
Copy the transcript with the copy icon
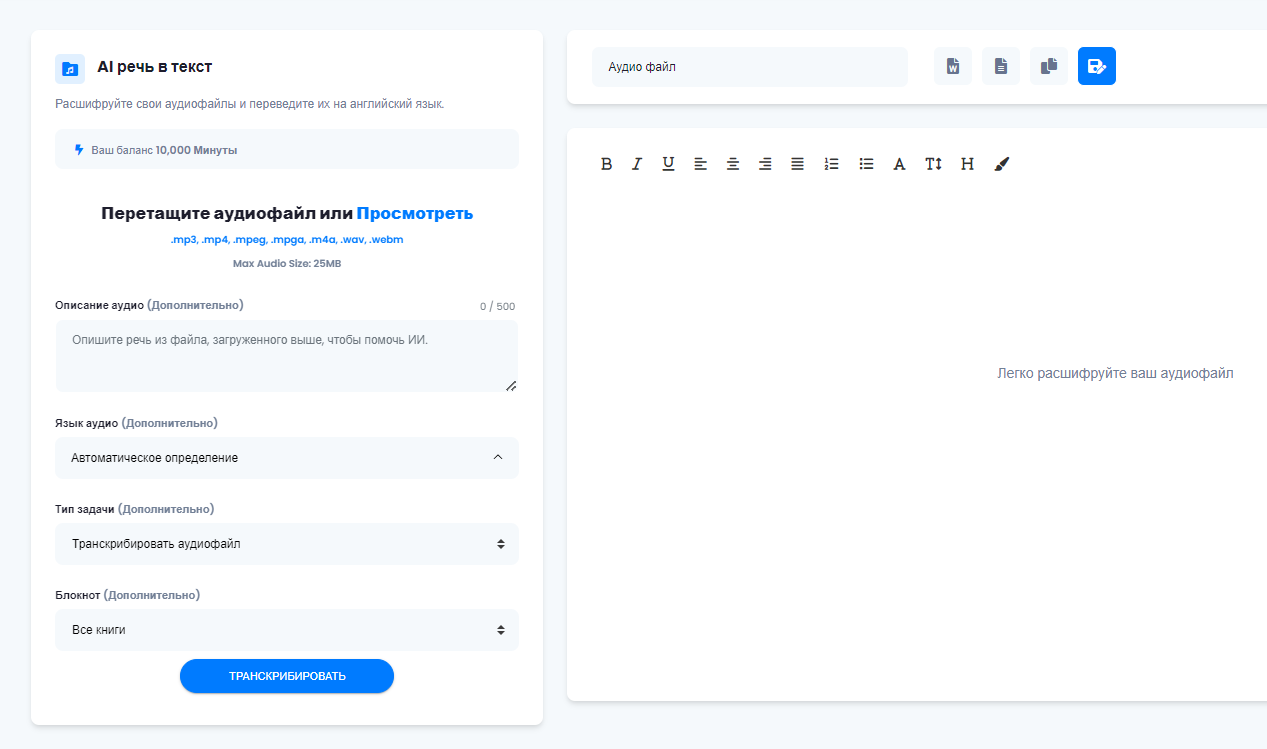(x=1048, y=66)
